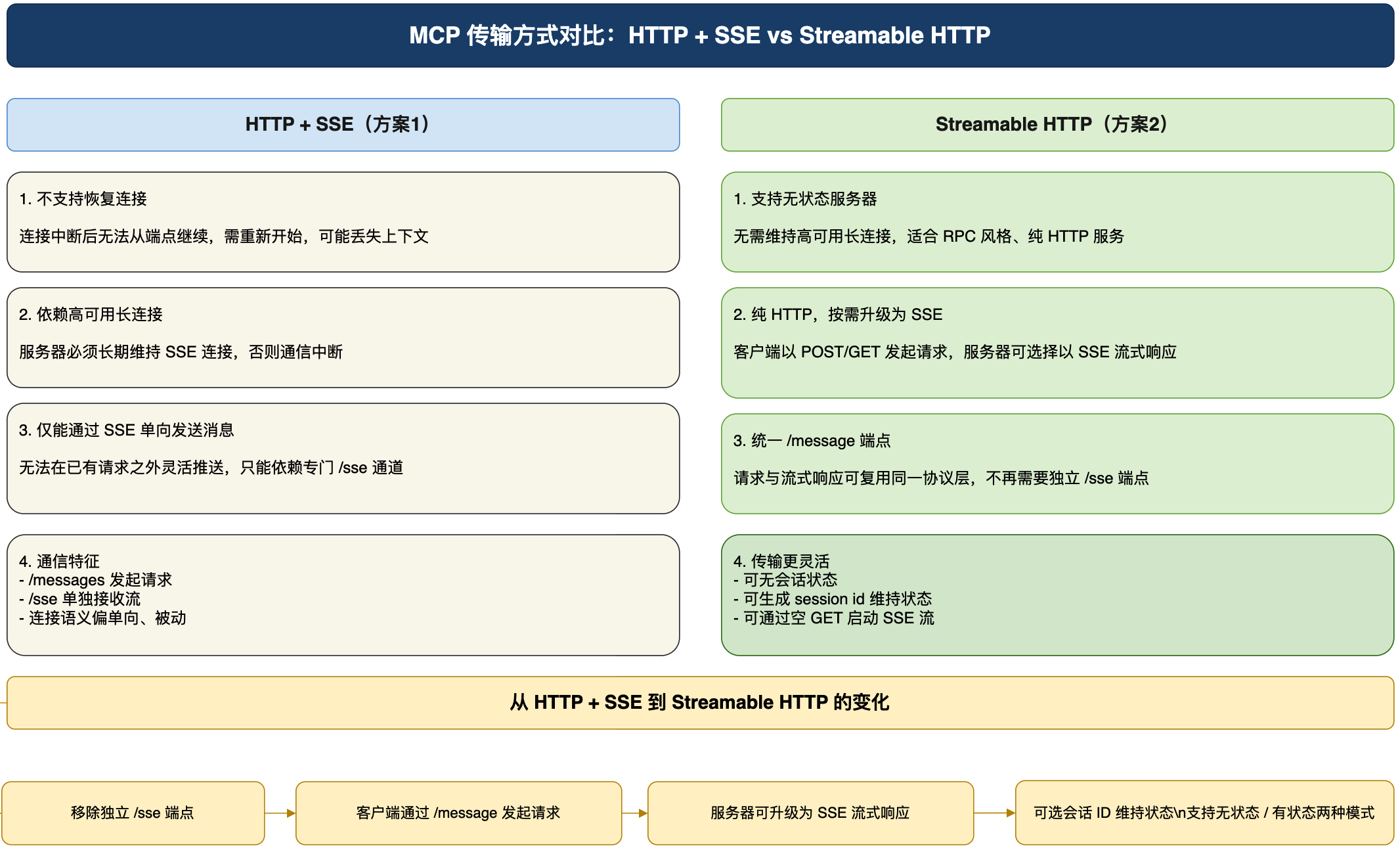This screenshot has width=1400, height=850.
Task: Select the Streamable HTTP（方案2）header box
Action: point(1057,125)
